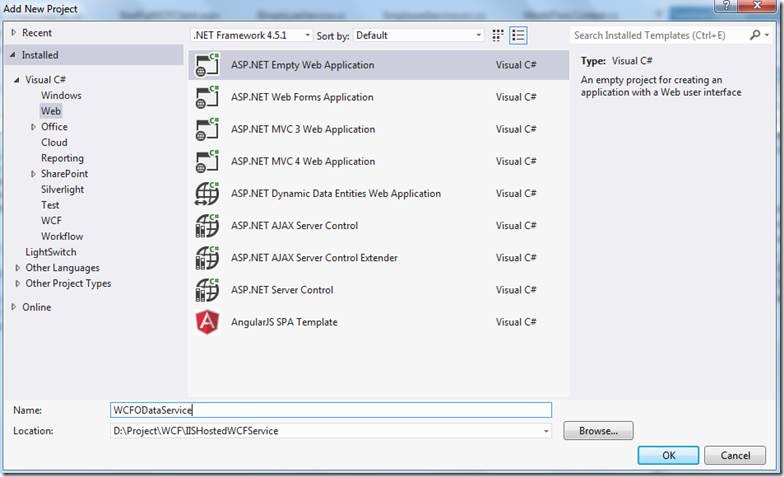Click the OK button
This screenshot has height=477, width=784.
coord(668,456)
